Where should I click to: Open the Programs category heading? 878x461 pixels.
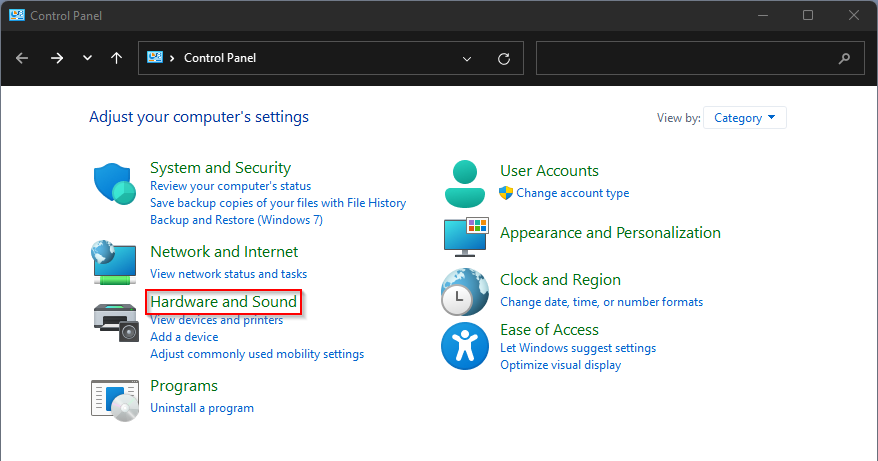pyautogui.click(x=184, y=386)
